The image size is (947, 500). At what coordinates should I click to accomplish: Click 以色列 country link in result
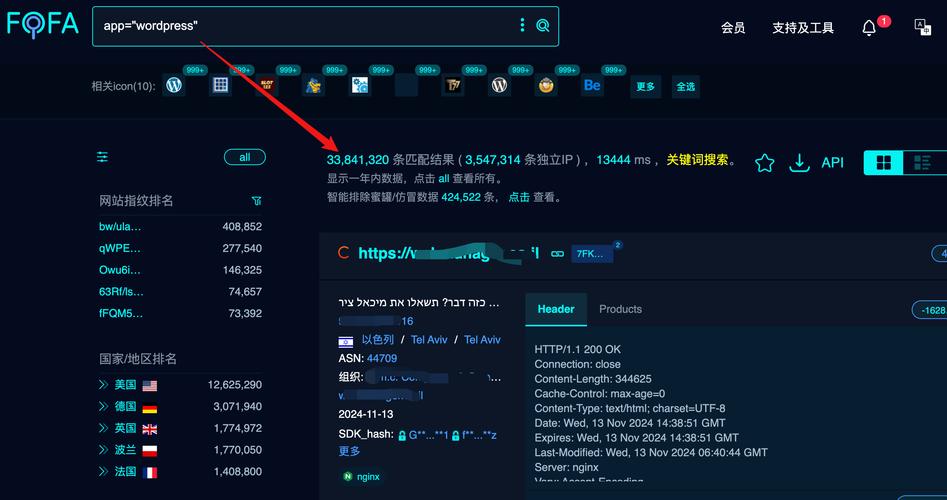(x=377, y=339)
